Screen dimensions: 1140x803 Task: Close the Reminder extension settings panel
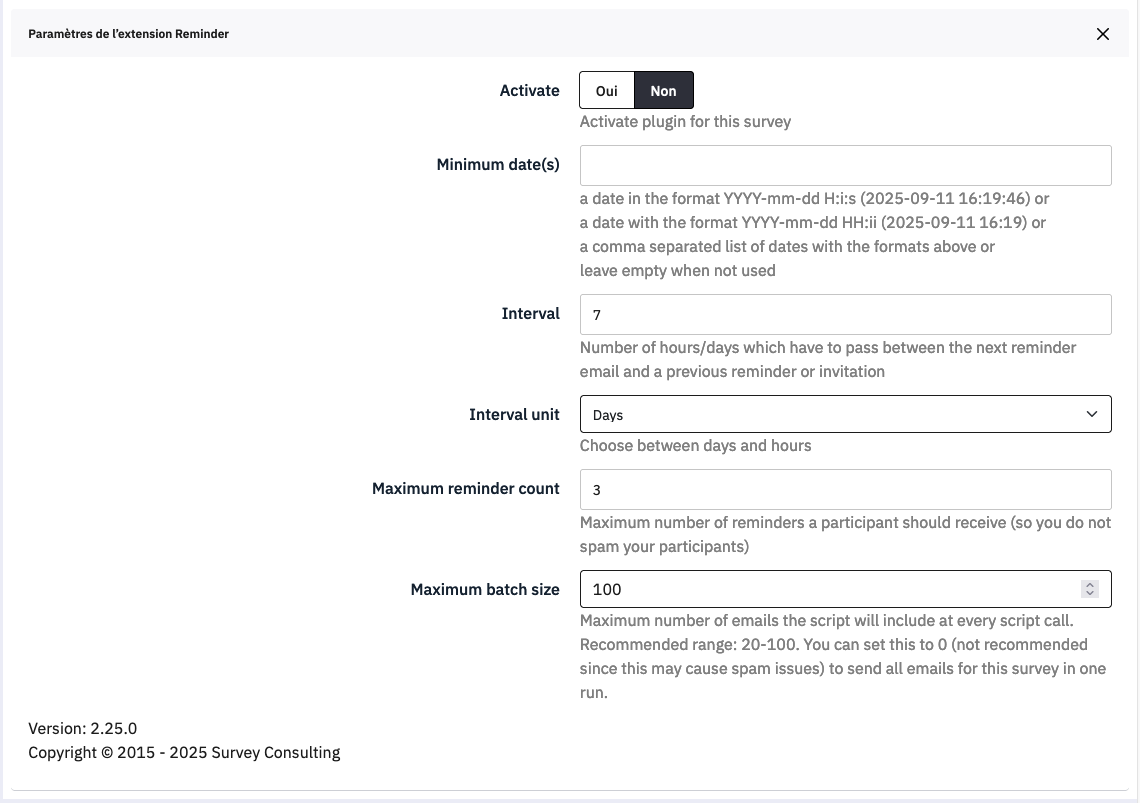pyautogui.click(x=1103, y=34)
